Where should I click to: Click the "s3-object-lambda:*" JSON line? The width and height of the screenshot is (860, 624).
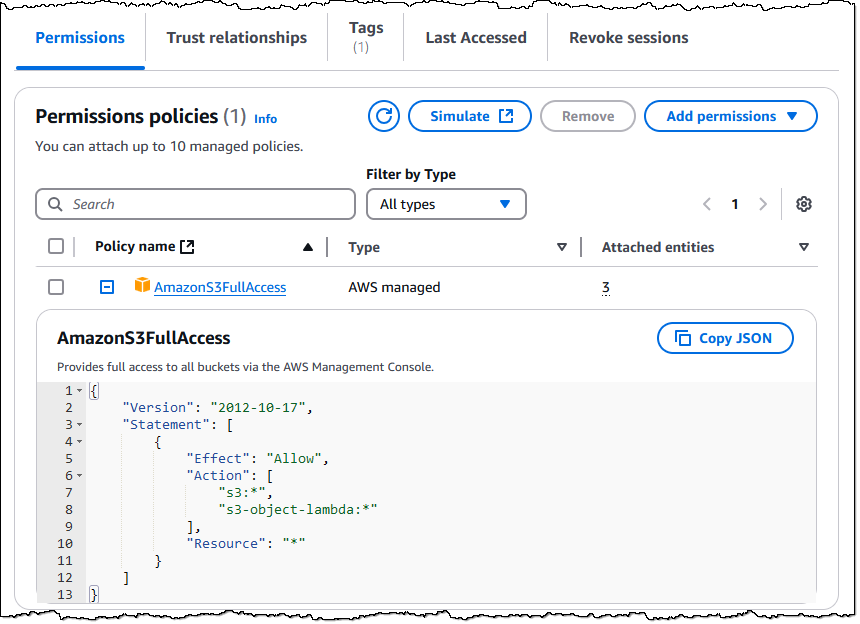298,509
